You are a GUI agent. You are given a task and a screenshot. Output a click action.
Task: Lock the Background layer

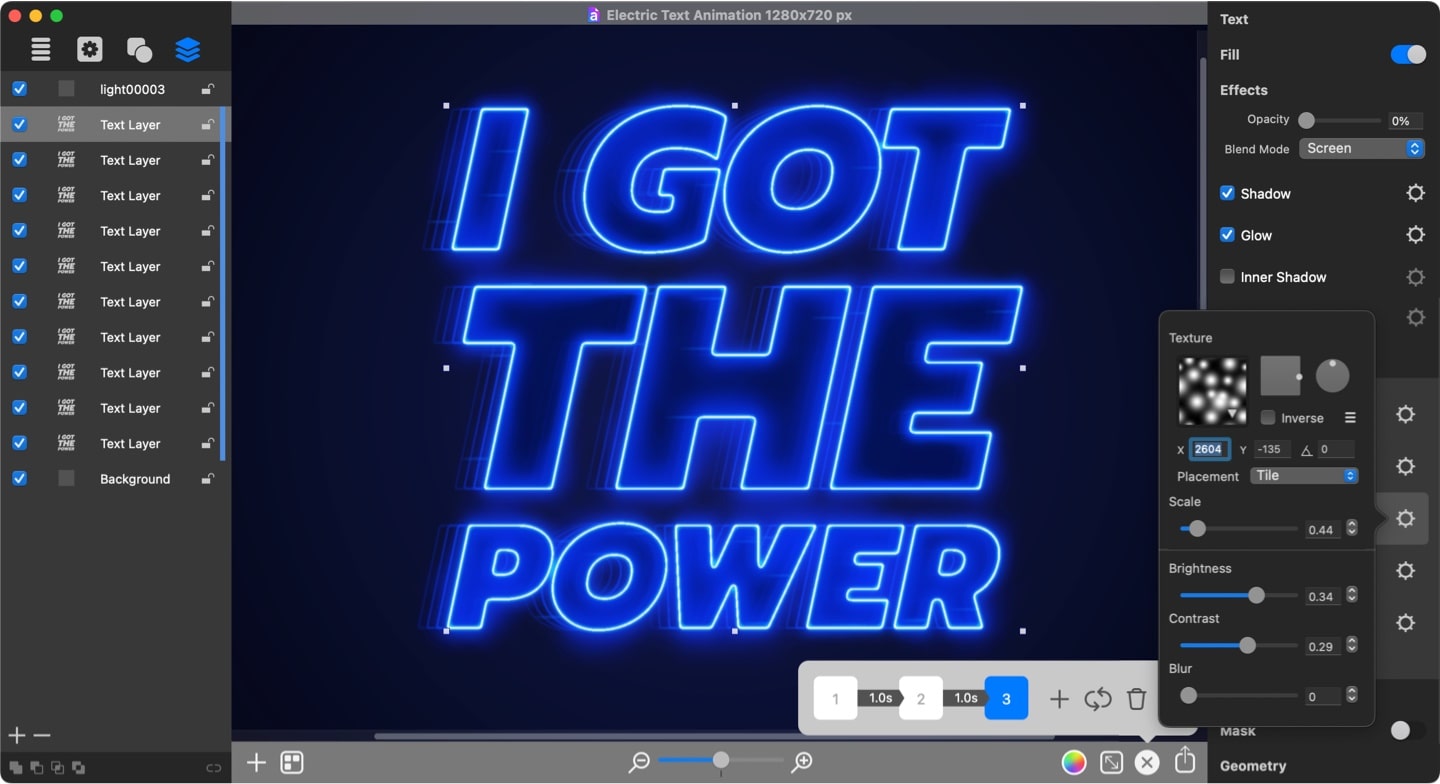click(x=207, y=478)
